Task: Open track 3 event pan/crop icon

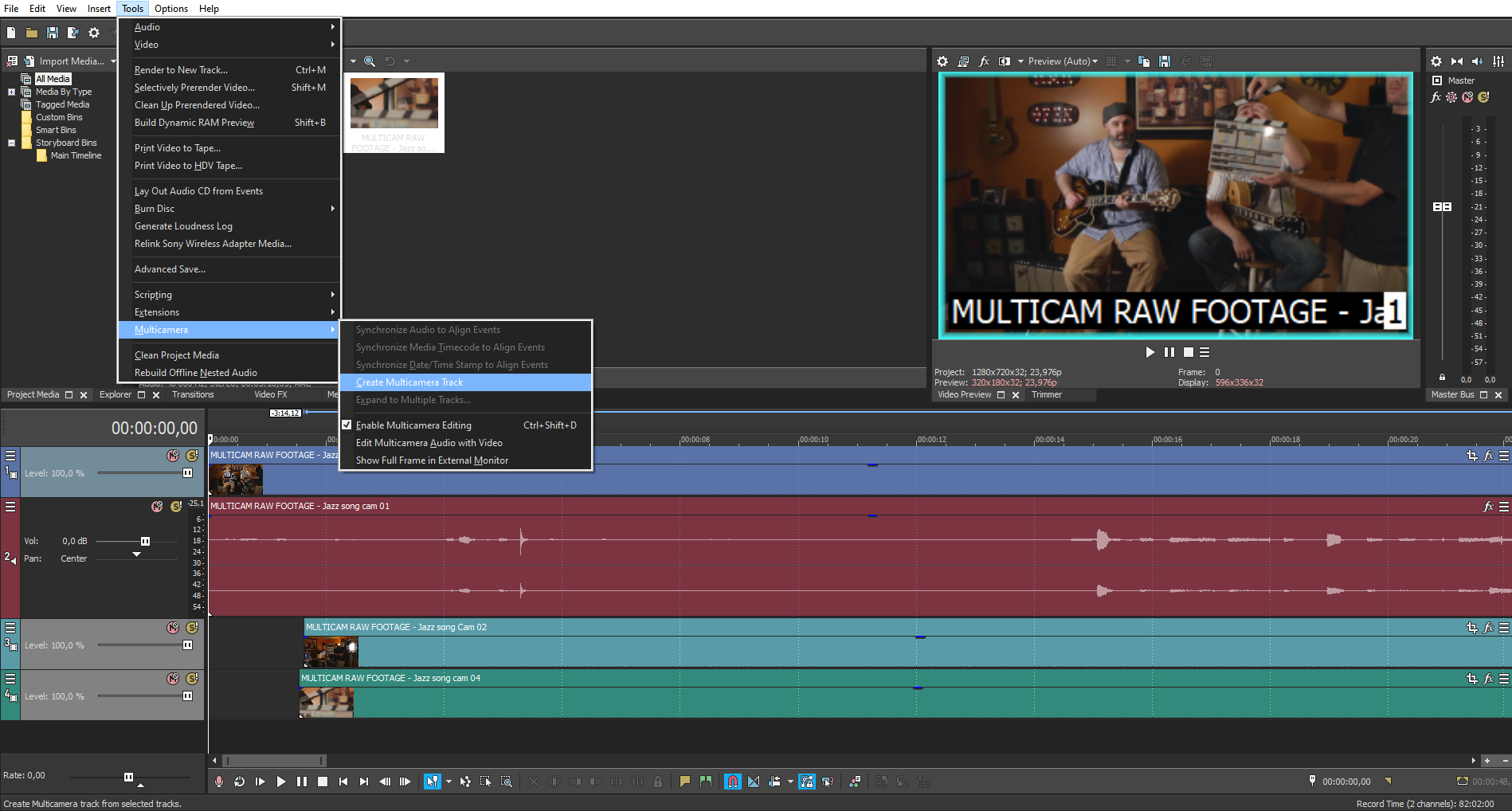Action: pos(1471,628)
